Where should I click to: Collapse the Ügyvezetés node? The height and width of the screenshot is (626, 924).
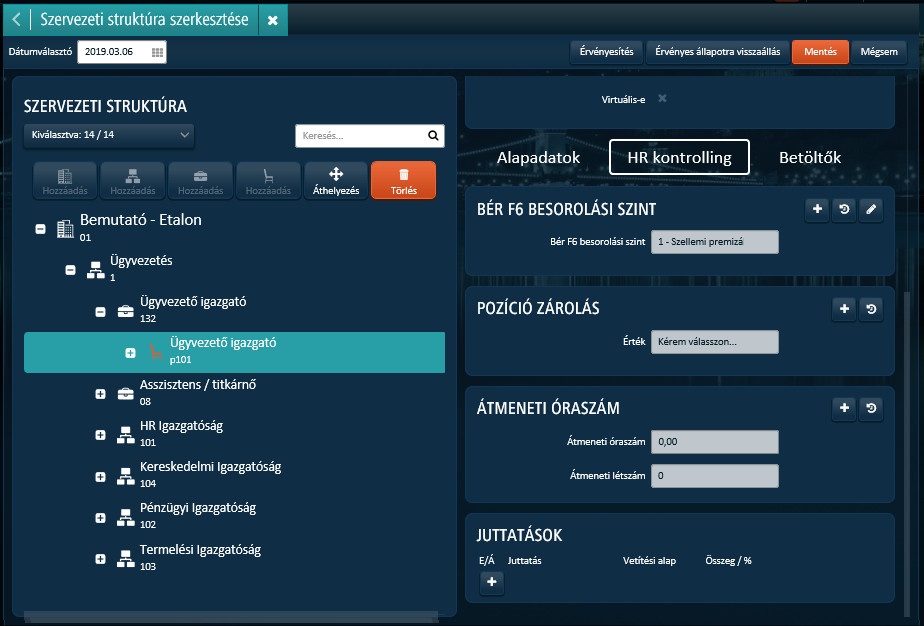pyautogui.click(x=70, y=270)
